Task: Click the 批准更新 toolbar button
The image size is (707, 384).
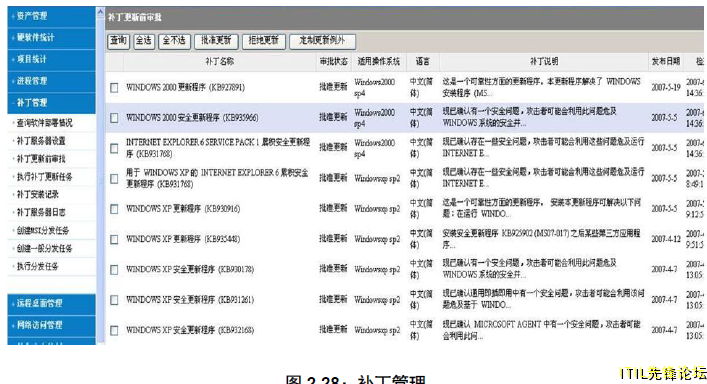Action: point(216,41)
